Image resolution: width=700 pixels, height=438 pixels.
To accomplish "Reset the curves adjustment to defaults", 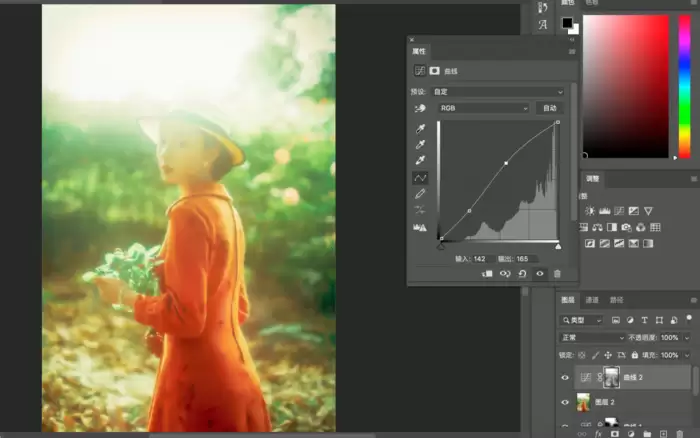I will click(522, 274).
